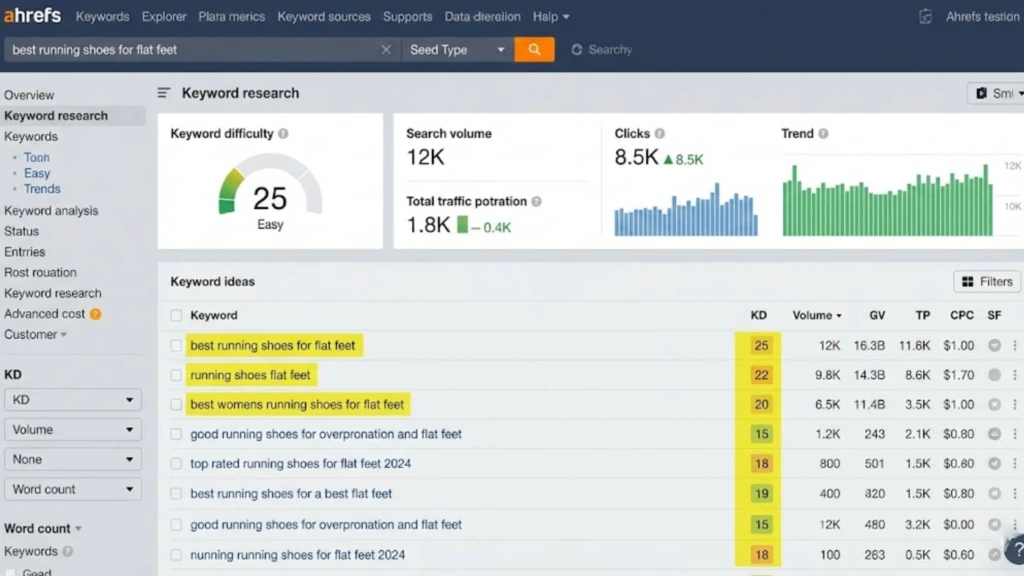The height and width of the screenshot is (576, 1024).
Task: Switch to the Explorer menu item
Action: click(163, 16)
